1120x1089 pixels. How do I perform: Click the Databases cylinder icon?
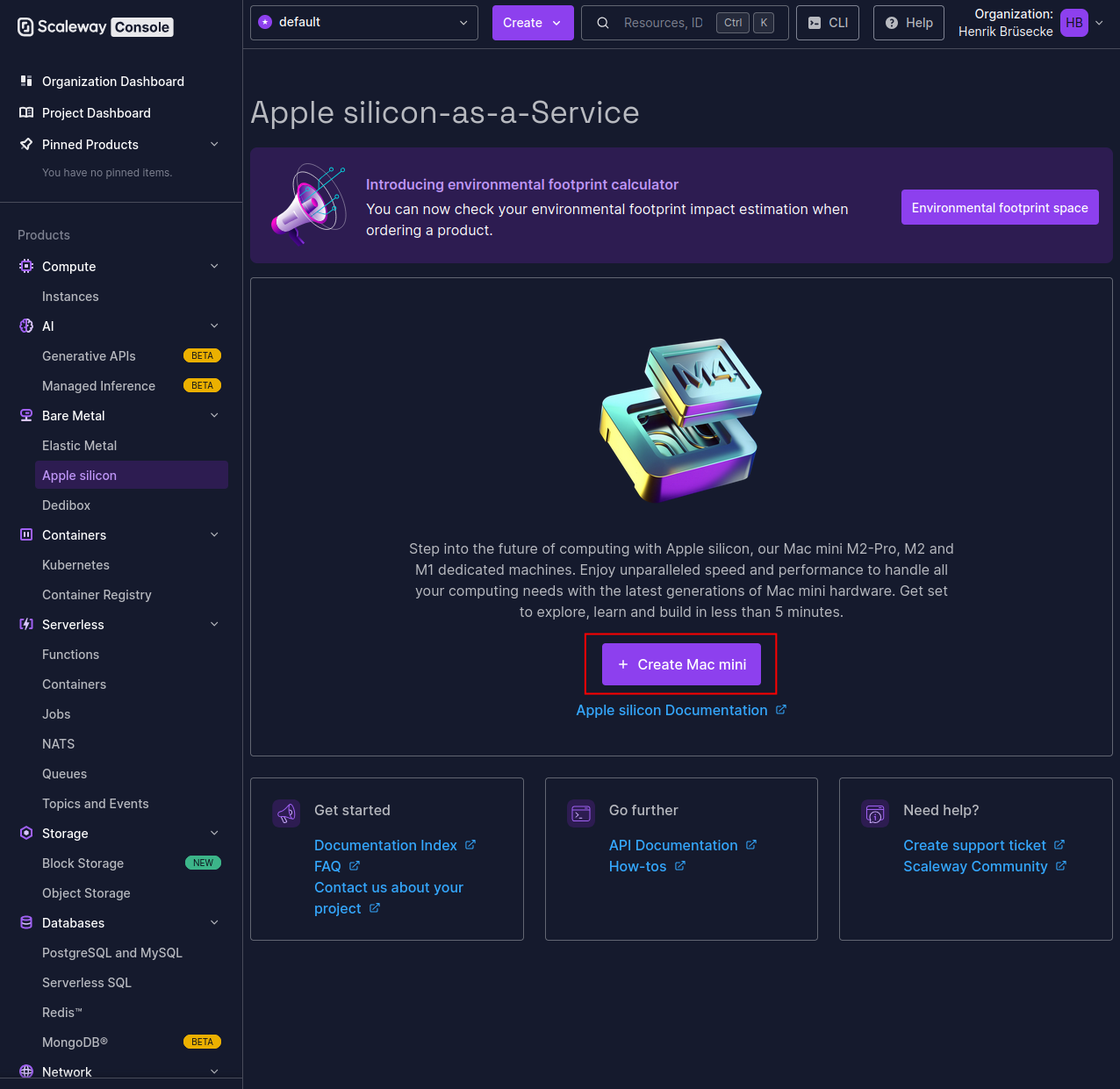(26, 922)
